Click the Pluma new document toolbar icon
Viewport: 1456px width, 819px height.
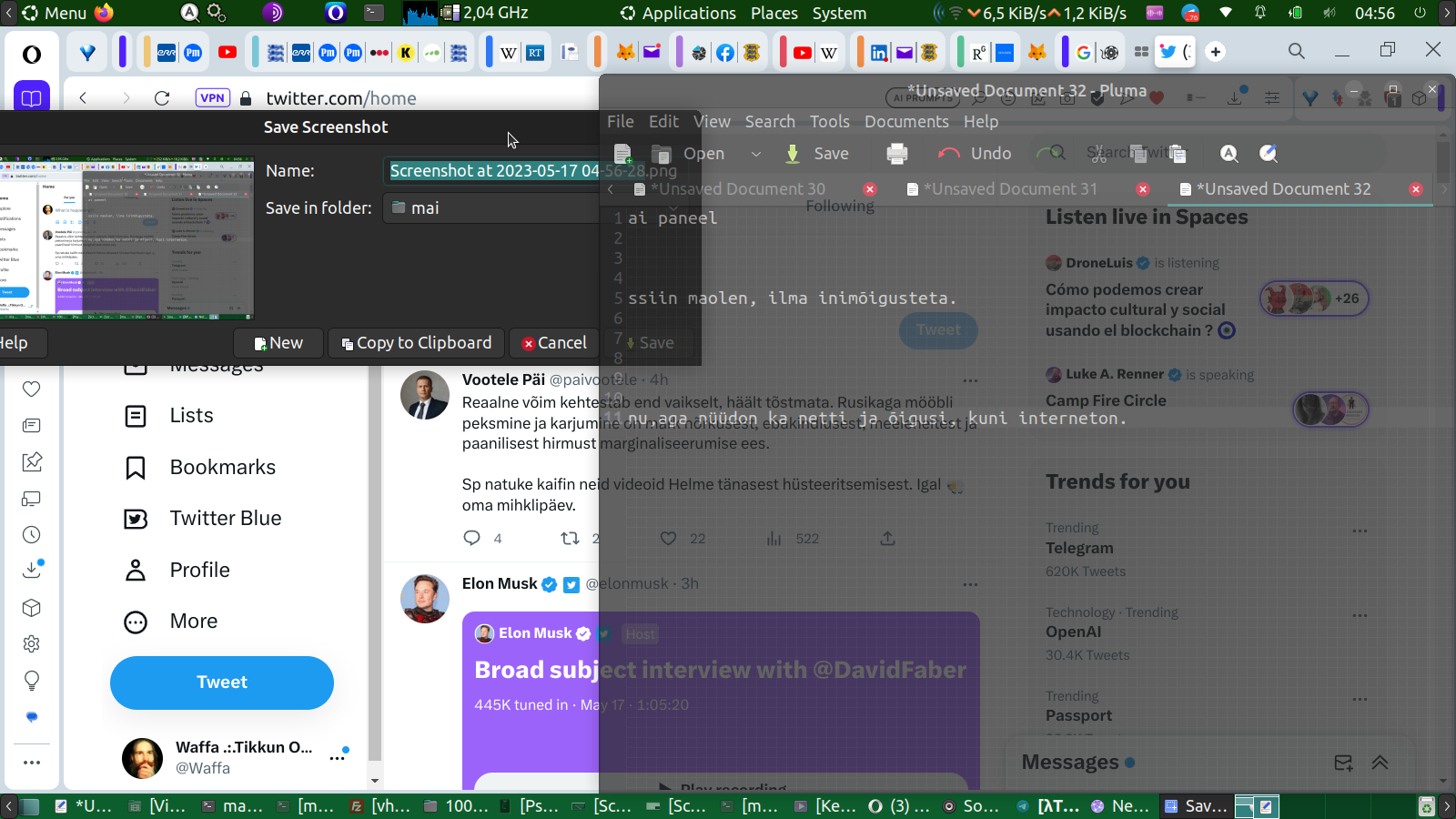click(x=623, y=154)
